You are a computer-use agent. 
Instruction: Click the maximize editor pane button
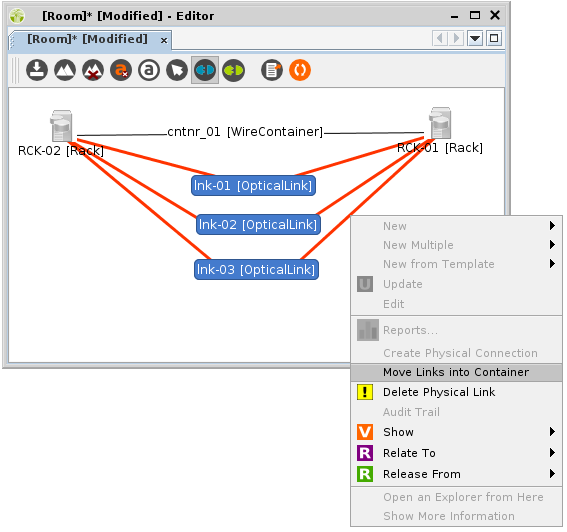coord(494,38)
